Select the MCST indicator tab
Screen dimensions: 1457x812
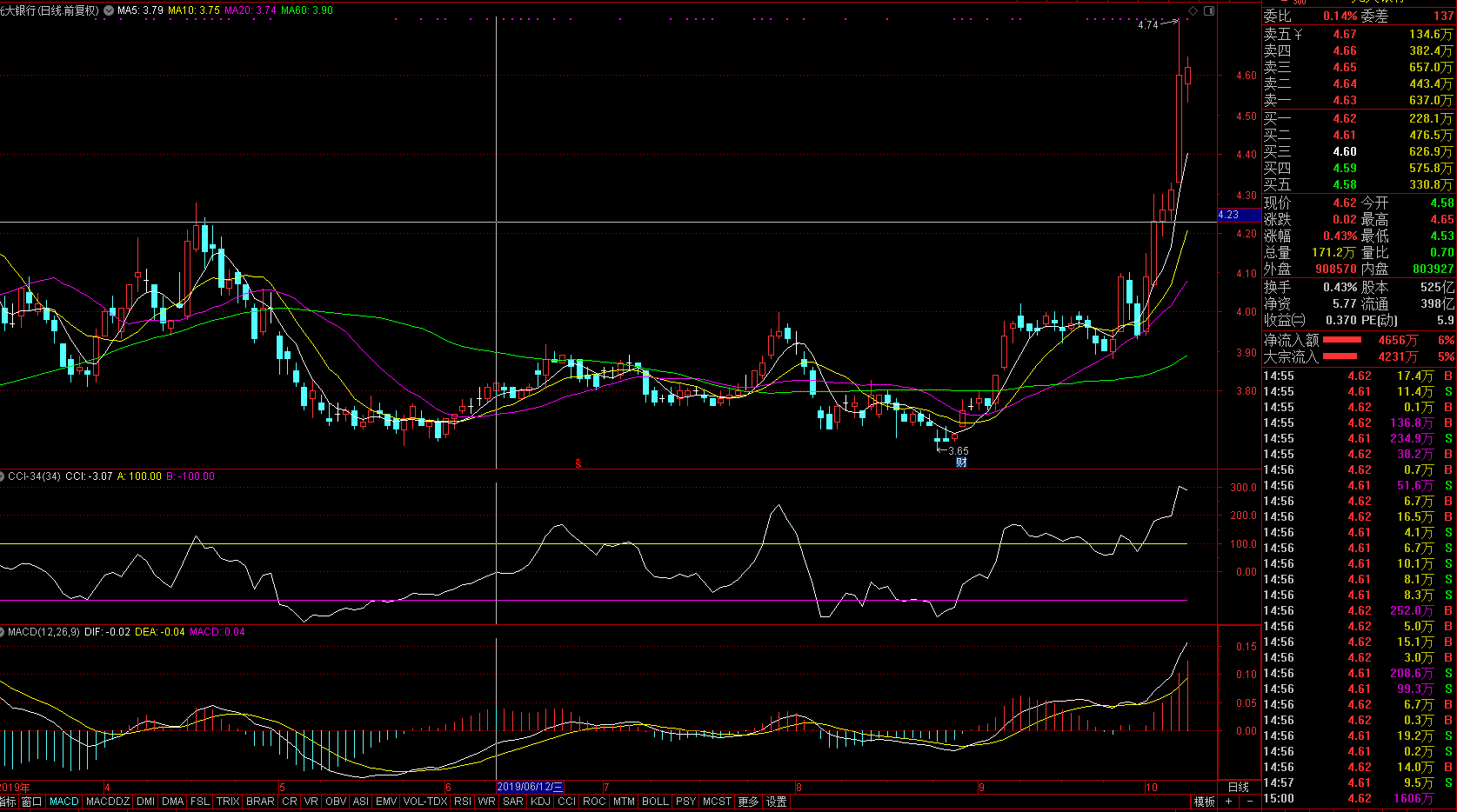[717, 802]
